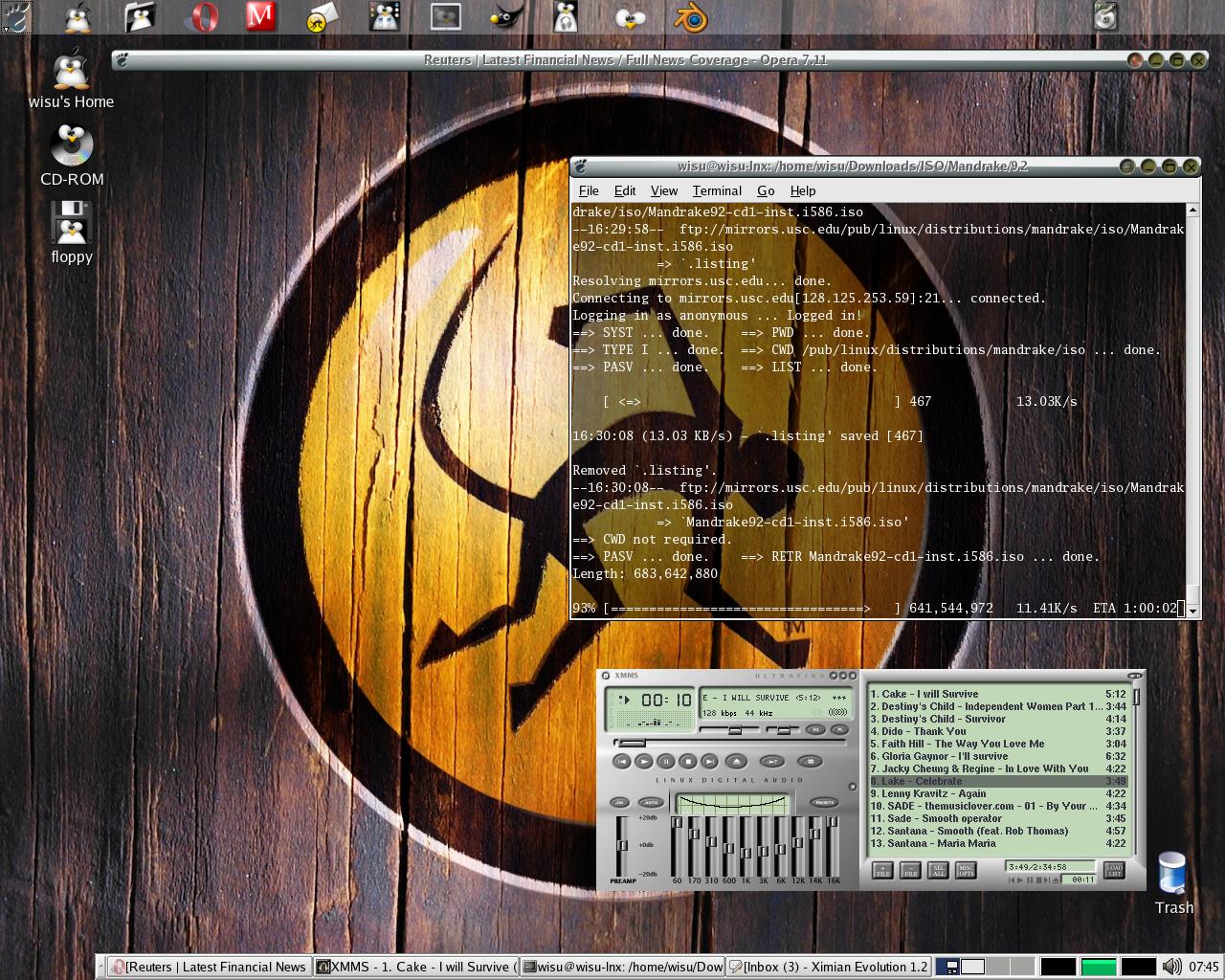Image resolution: width=1225 pixels, height=980 pixels.
Task: Launch the Evolution mail envelope icon
Action: [x=323, y=16]
